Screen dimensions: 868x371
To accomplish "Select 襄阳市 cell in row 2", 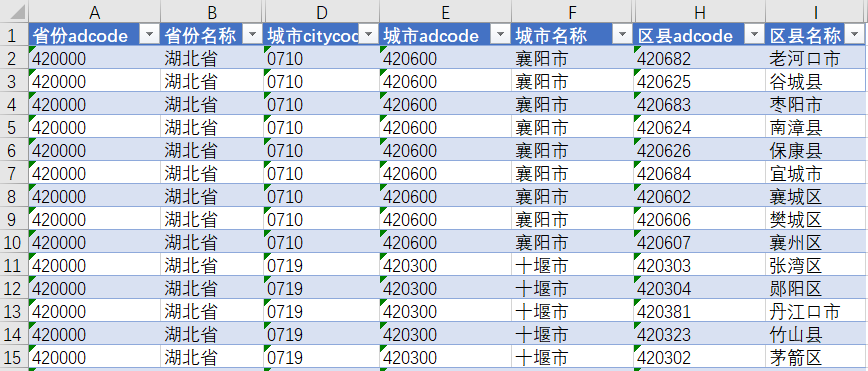I will (572, 58).
